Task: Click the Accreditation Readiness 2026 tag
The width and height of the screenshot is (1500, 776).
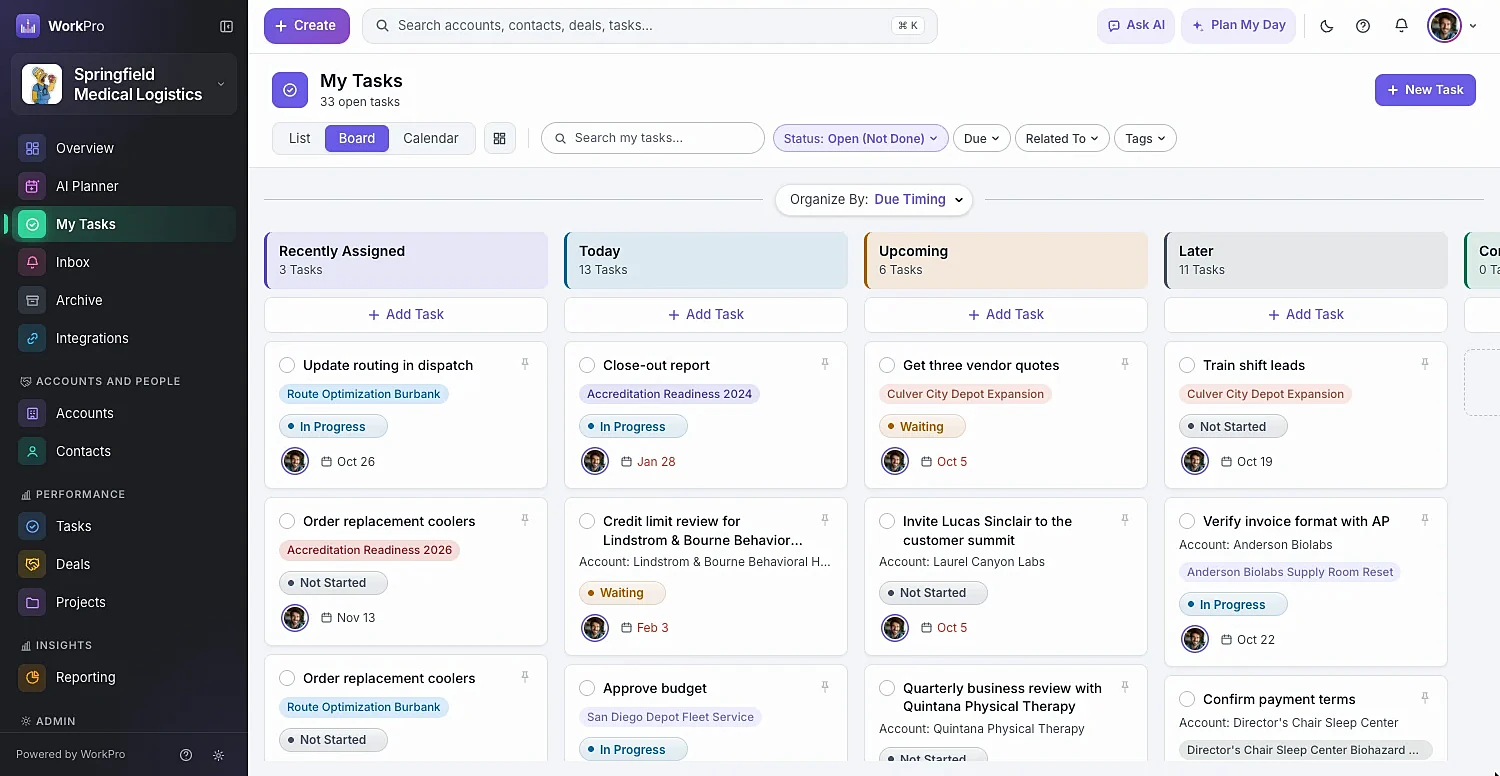Action: [x=369, y=550]
